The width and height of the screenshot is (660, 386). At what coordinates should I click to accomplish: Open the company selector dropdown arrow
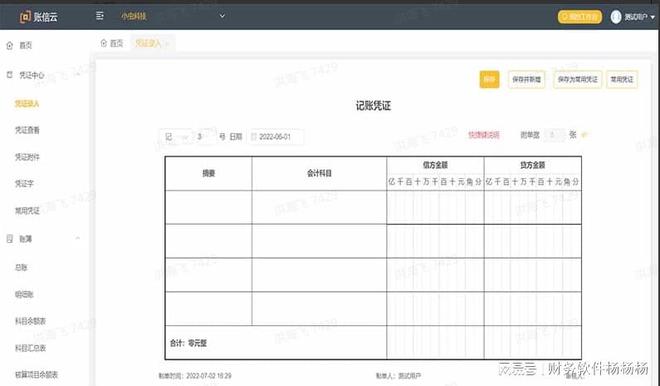(x=222, y=16)
